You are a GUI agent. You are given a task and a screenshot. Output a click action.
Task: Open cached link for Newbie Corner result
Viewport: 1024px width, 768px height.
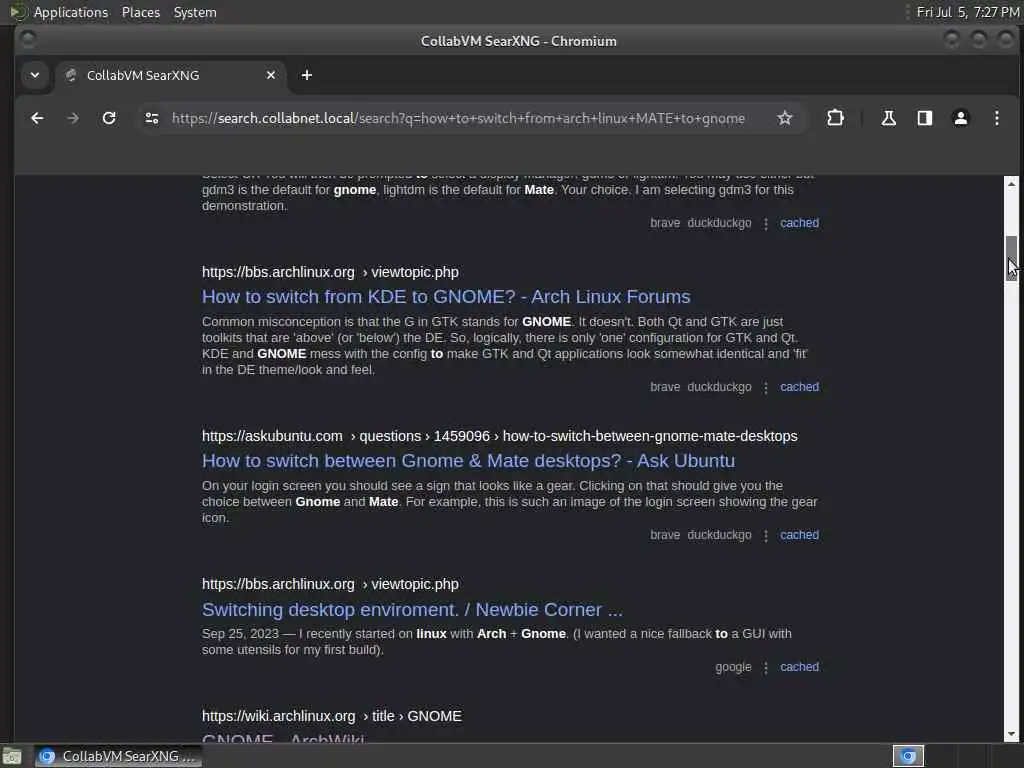coord(799,667)
